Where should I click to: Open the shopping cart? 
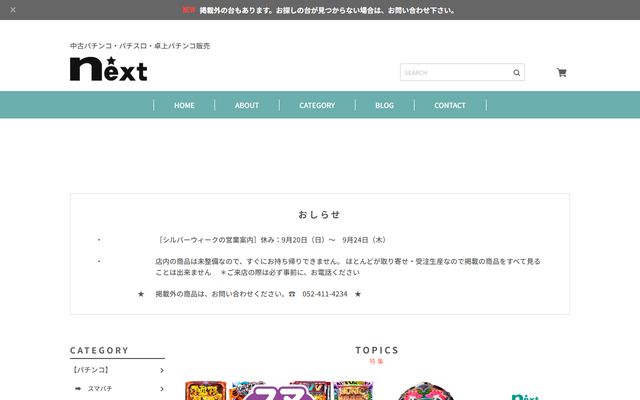(x=562, y=73)
